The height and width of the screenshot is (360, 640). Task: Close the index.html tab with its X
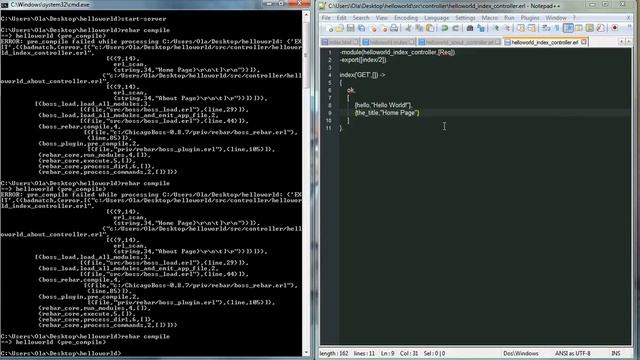click(356, 42)
